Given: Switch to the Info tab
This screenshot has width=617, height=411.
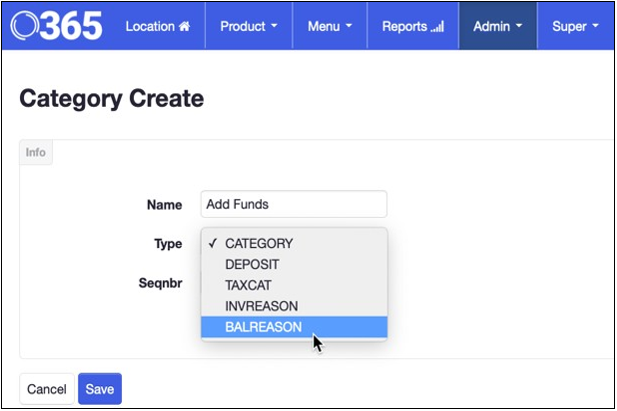Looking at the screenshot, I should pos(36,153).
